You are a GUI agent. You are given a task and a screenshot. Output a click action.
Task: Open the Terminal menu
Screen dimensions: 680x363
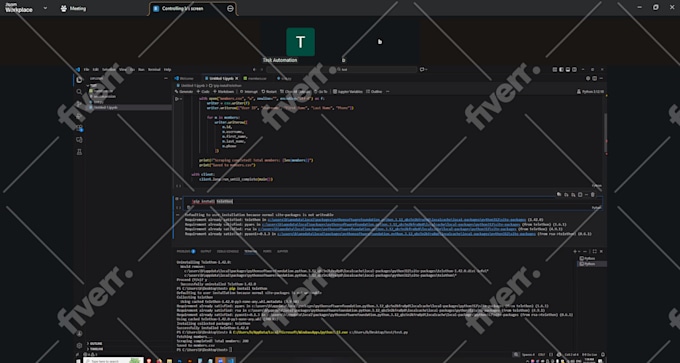154,69
